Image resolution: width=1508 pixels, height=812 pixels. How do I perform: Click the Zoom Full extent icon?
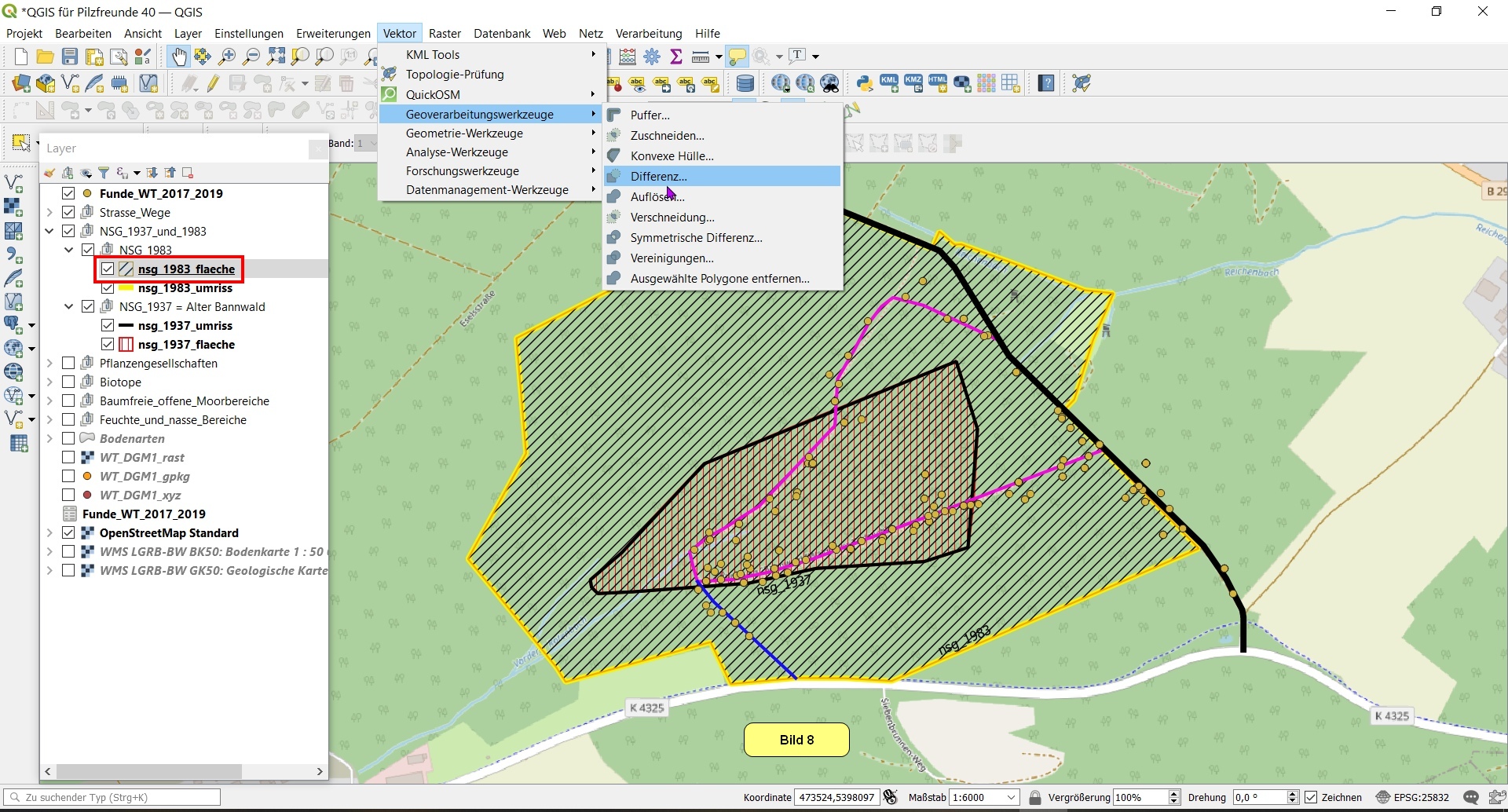click(276, 57)
